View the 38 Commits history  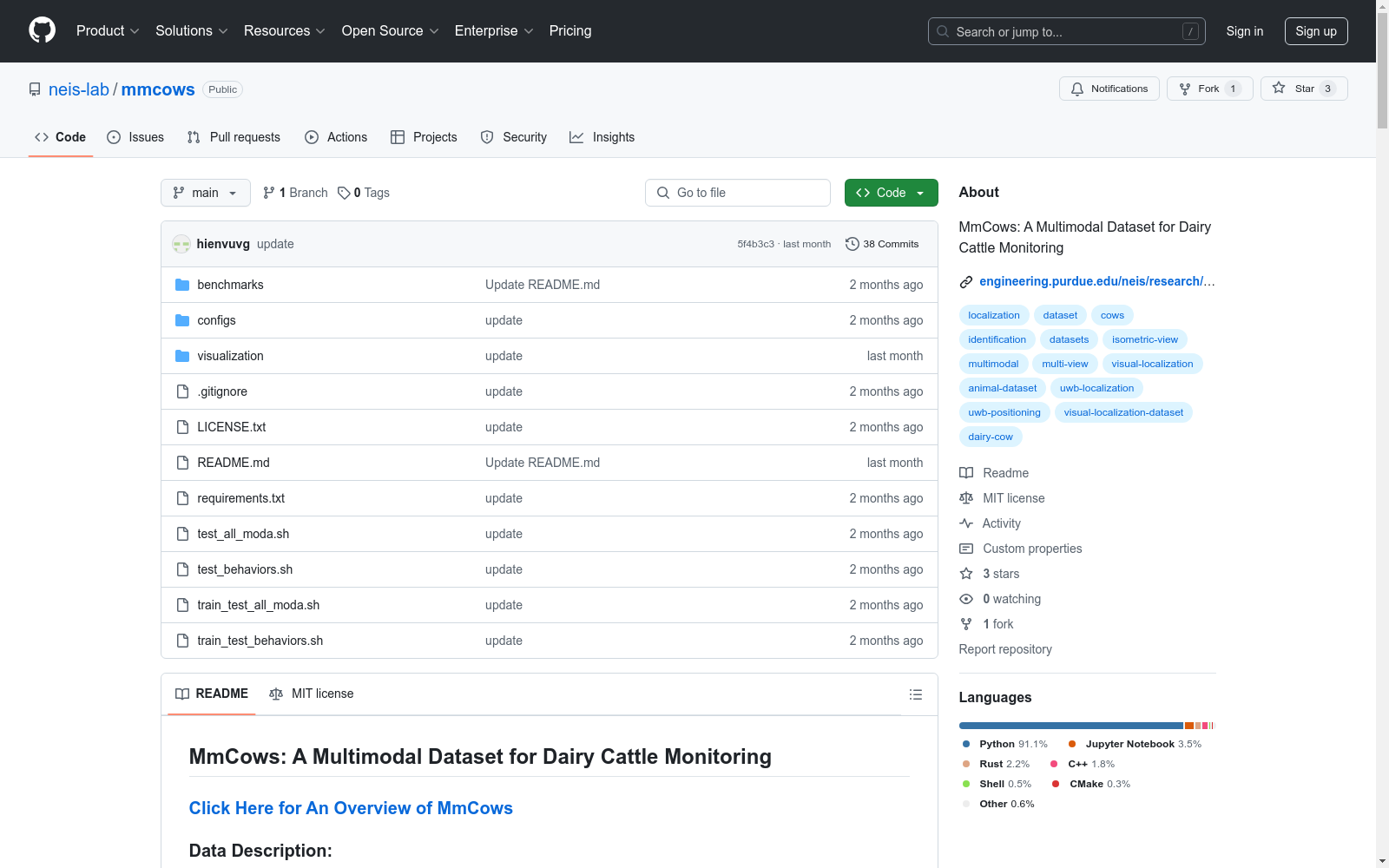882,244
